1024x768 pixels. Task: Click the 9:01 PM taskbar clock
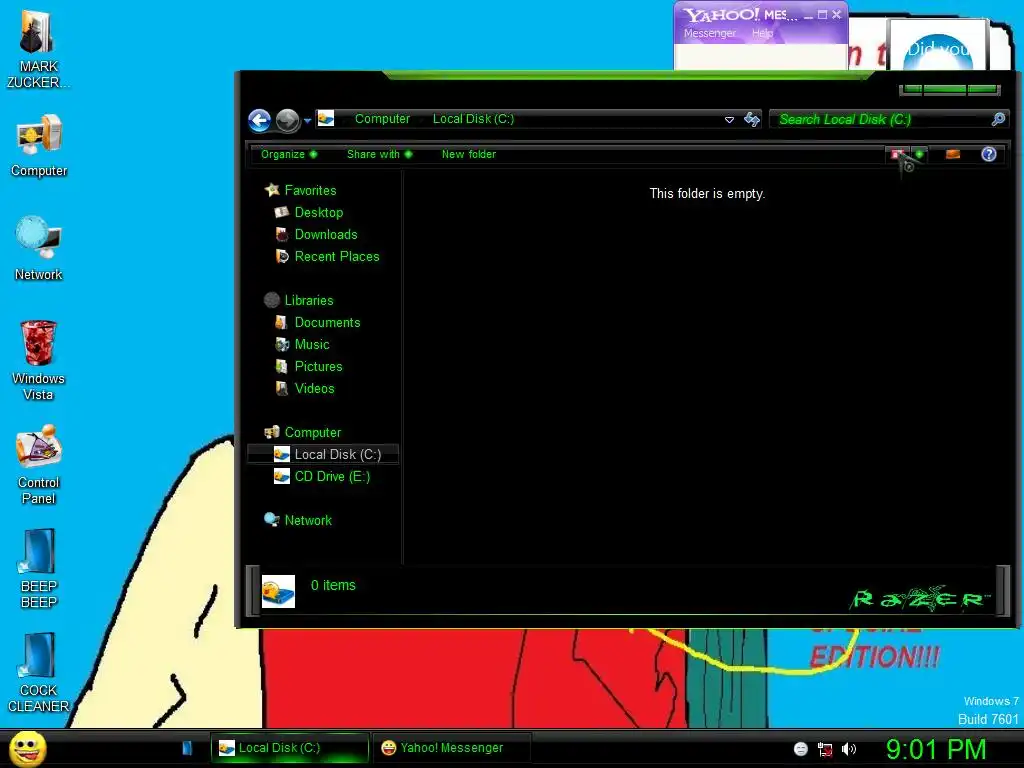coord(936,749)
